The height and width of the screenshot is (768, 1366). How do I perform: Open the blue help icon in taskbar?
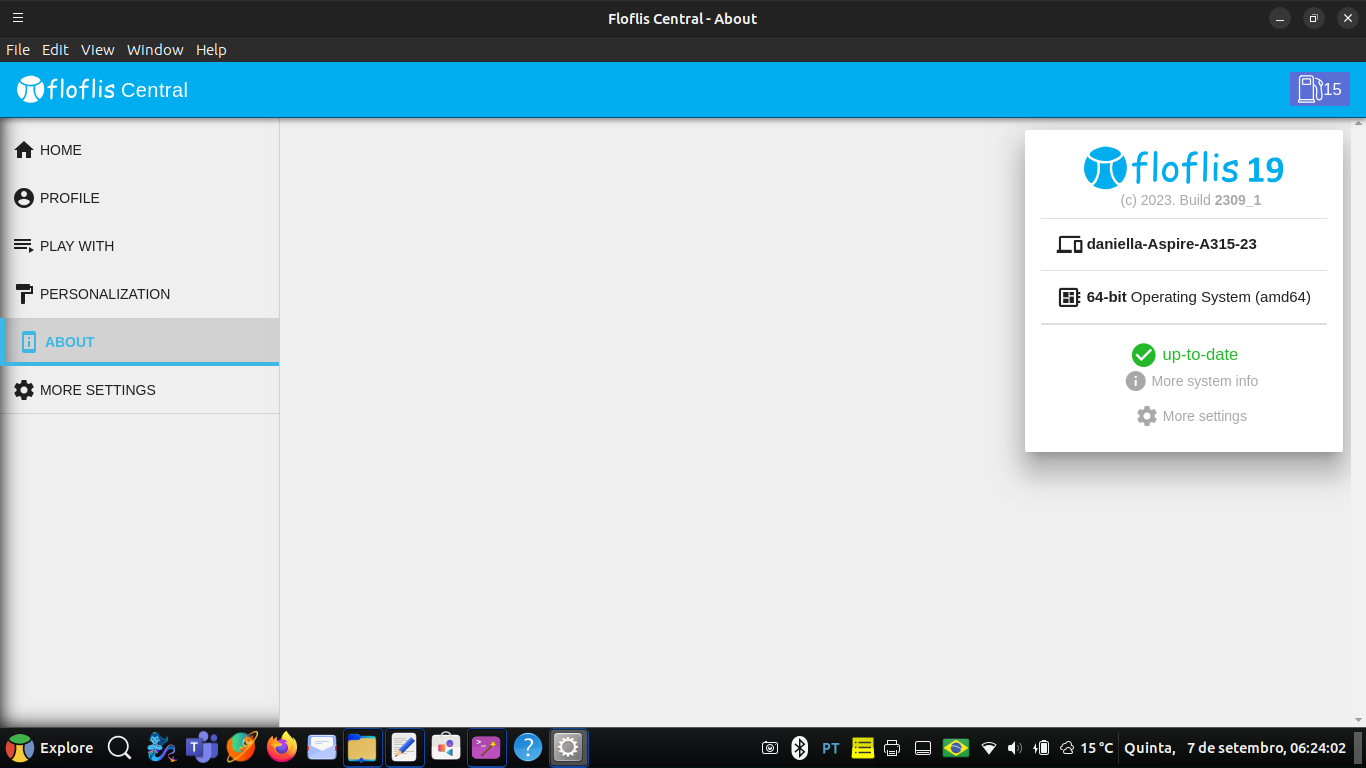527,747
